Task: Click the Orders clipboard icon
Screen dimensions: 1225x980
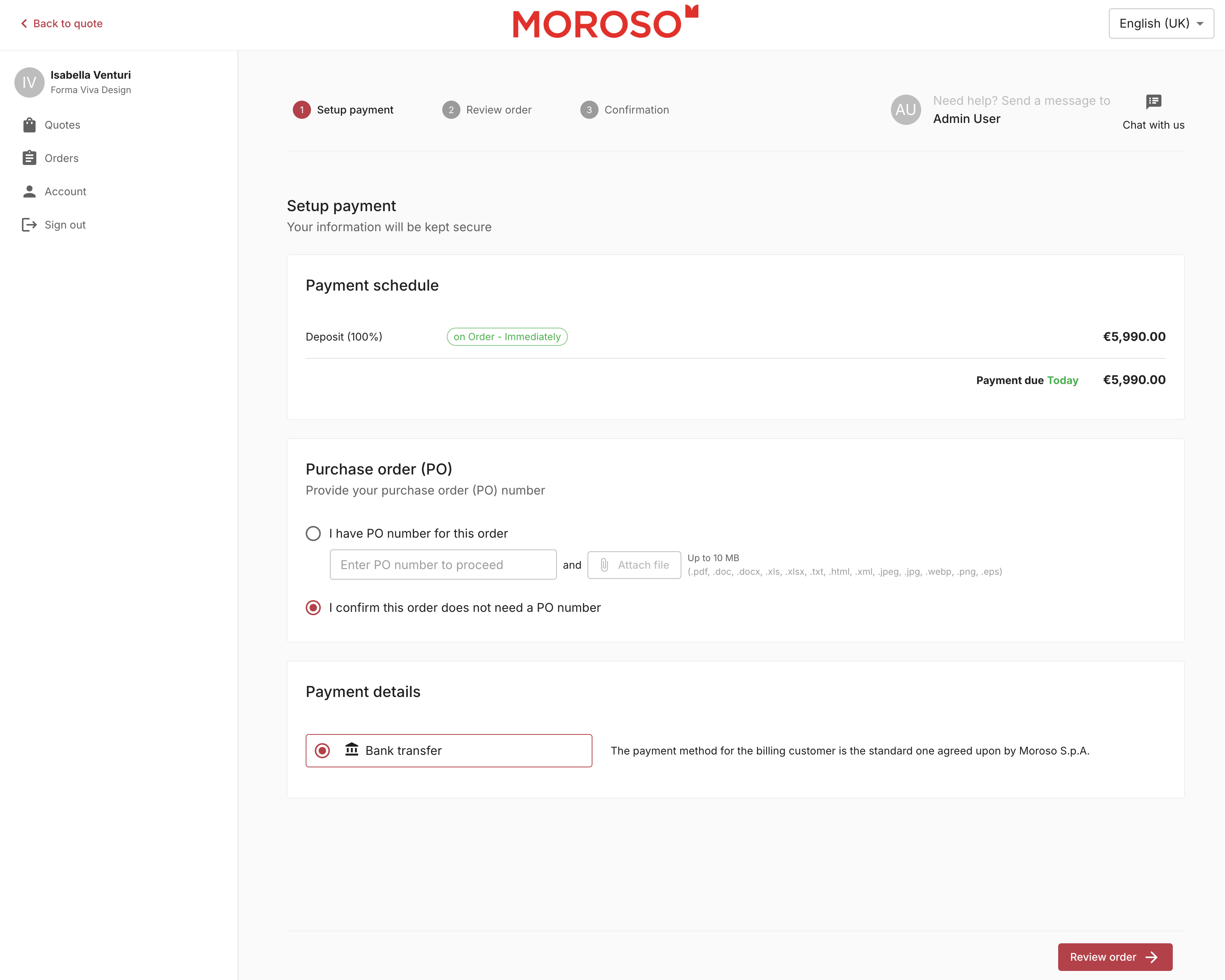Action: pyautogui.click(x=29, y=158)
